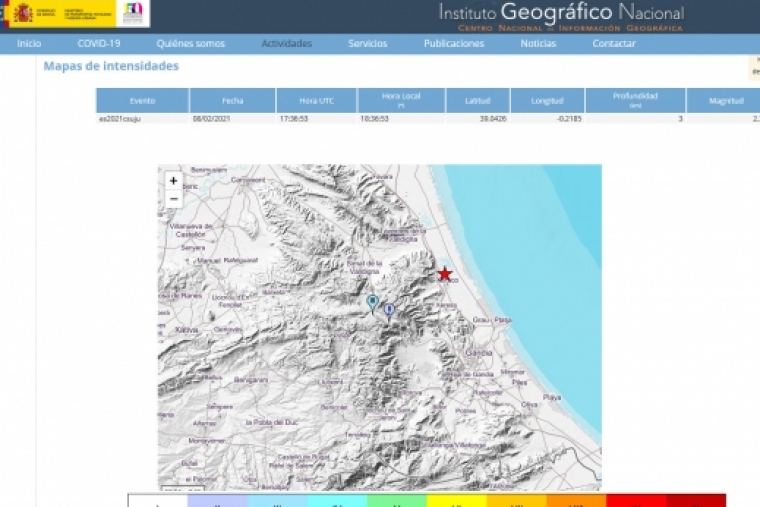Open the Servicios menu
The width and height of the screenshot is (760, 507).
click(367, 44)
